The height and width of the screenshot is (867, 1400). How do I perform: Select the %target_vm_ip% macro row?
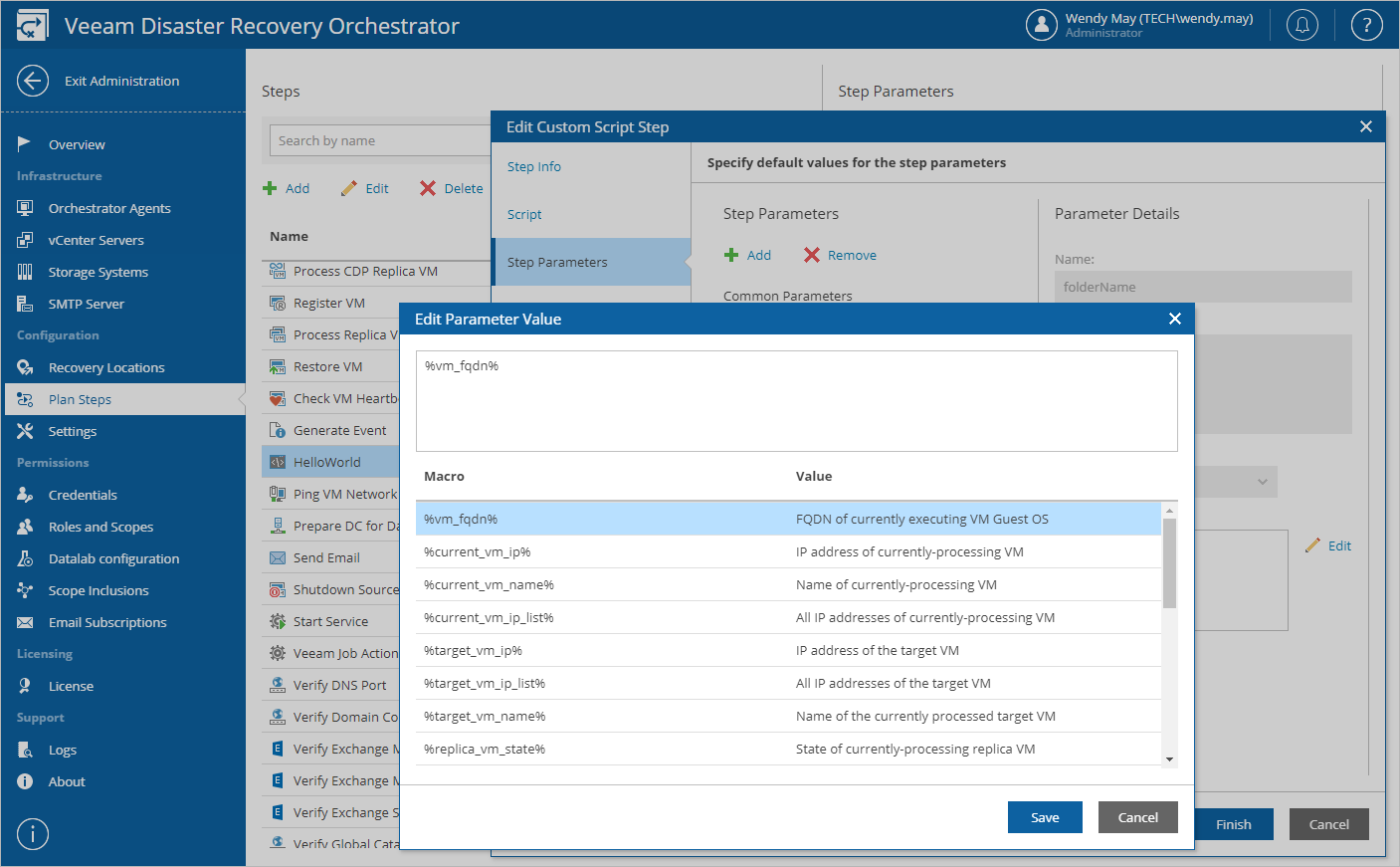click(788, 650)
